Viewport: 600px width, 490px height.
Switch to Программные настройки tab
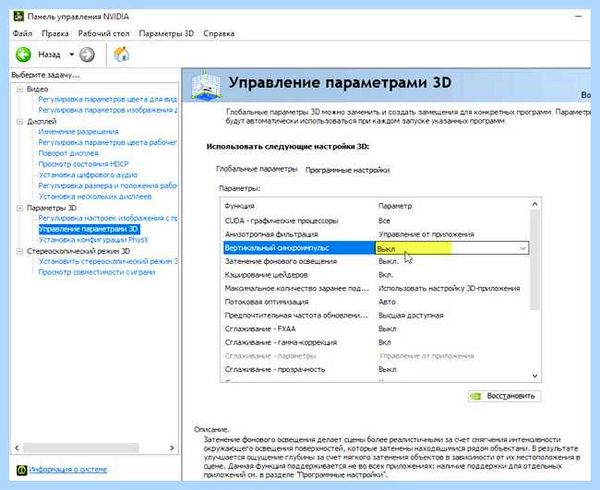tap(347, 170)
